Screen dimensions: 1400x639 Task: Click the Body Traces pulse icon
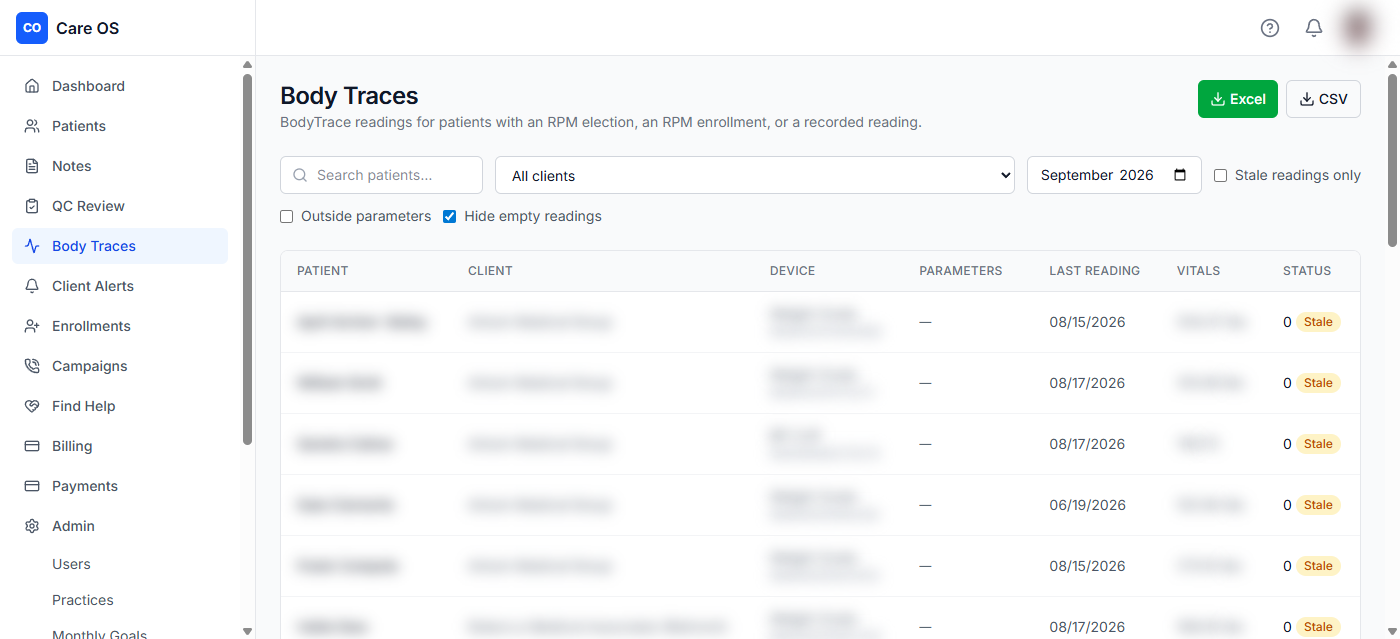32,246
